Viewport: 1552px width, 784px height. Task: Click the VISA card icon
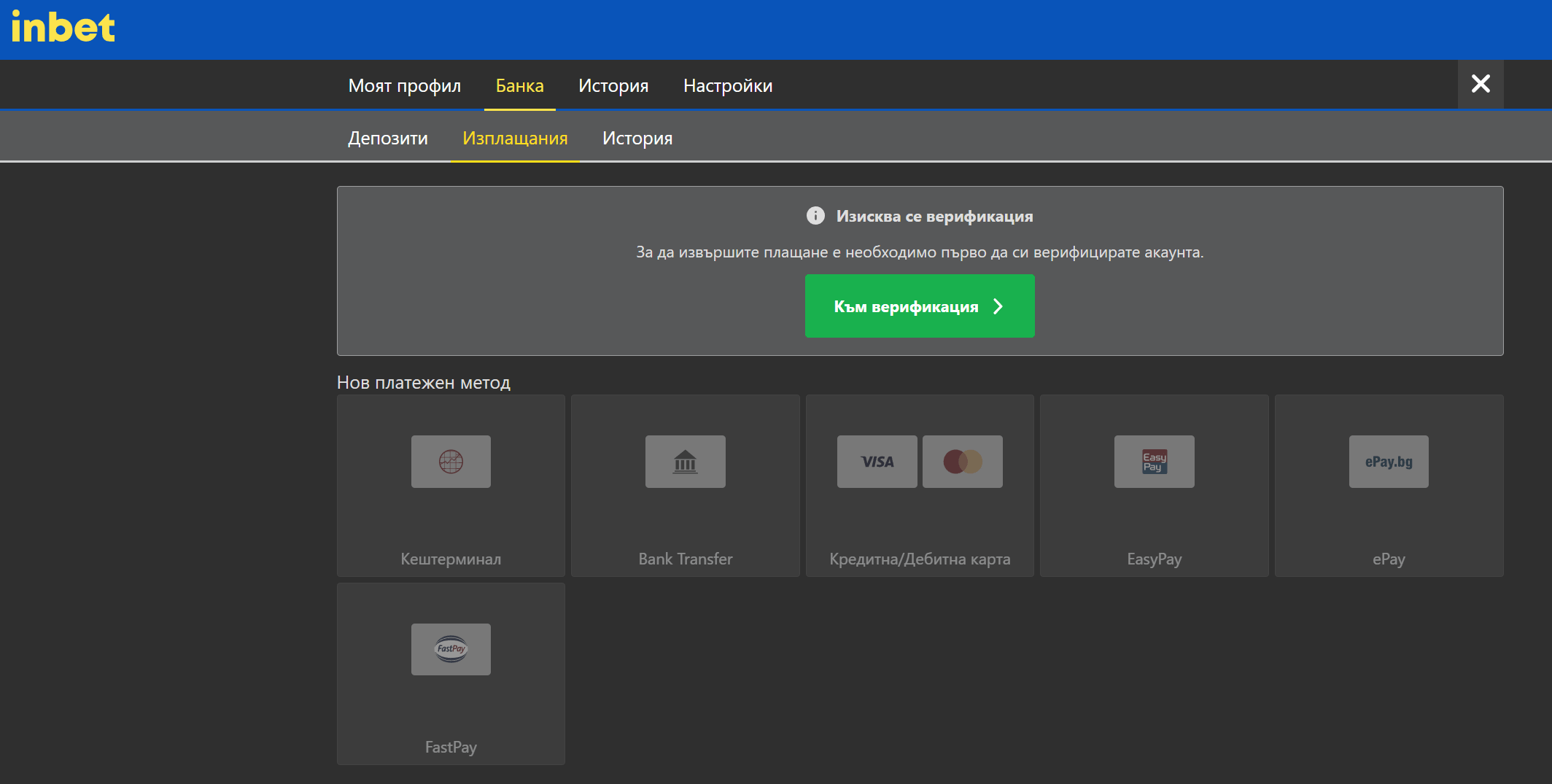tap(877, 462)
